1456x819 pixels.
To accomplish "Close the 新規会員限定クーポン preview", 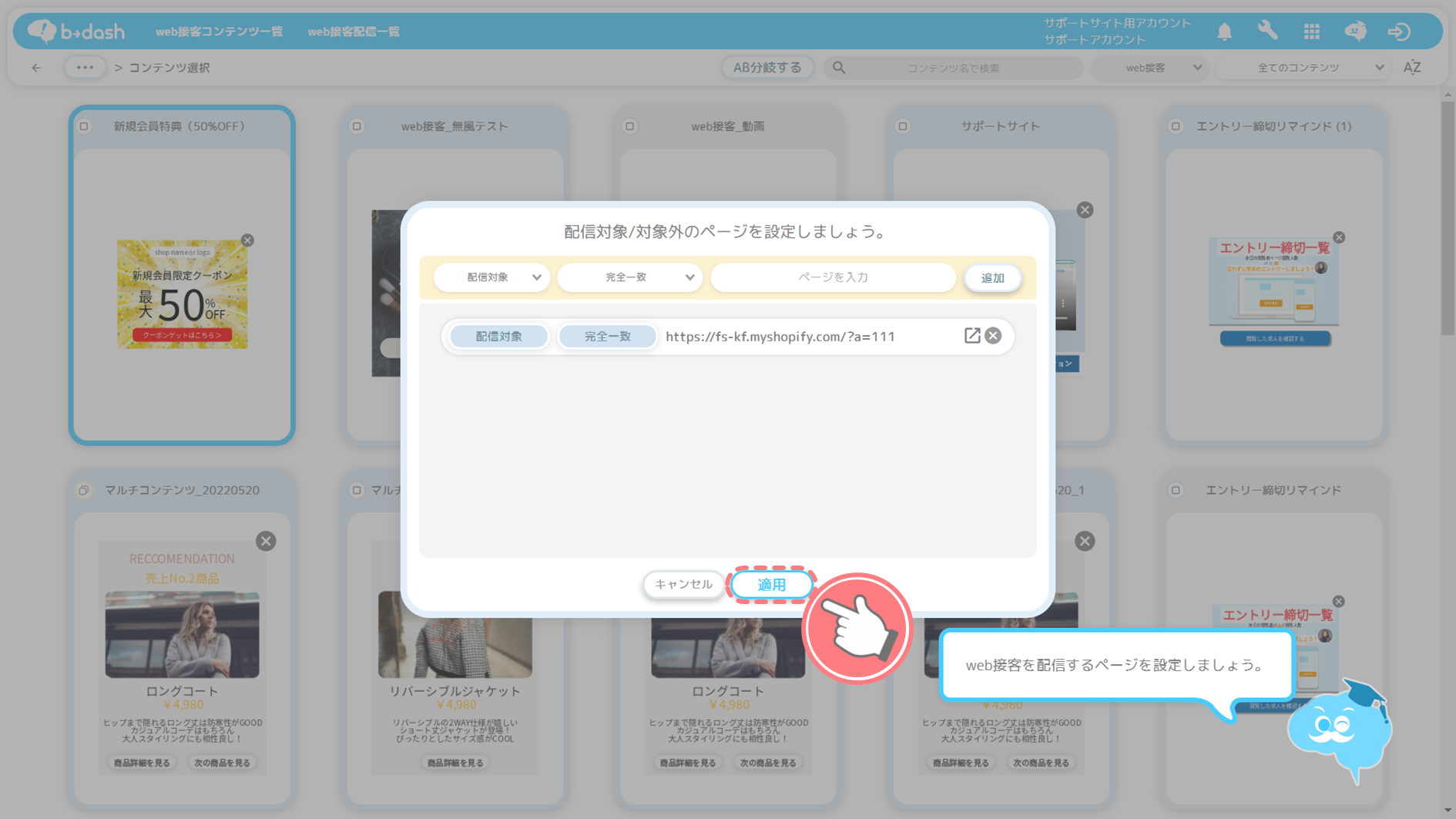I will tap(247, 240).
